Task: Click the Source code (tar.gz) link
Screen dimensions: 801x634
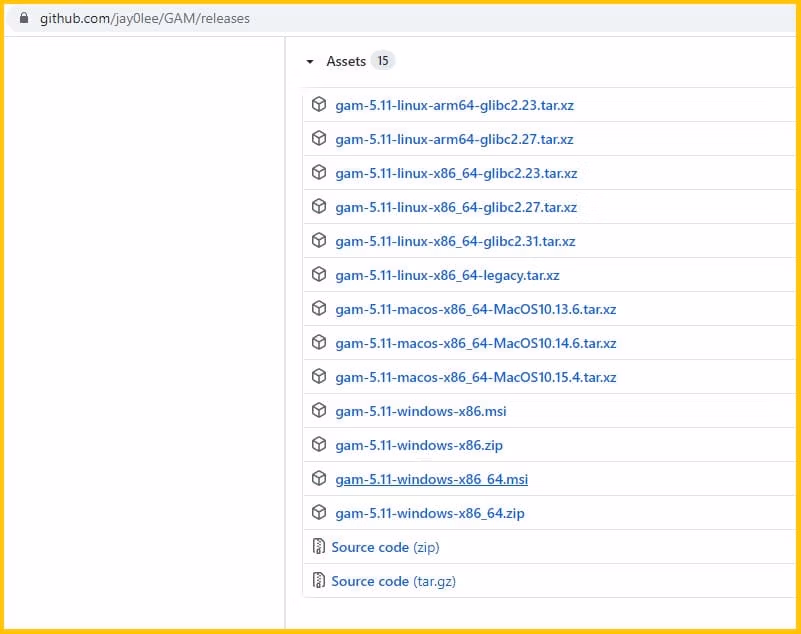Action: [x=393, y=581]
